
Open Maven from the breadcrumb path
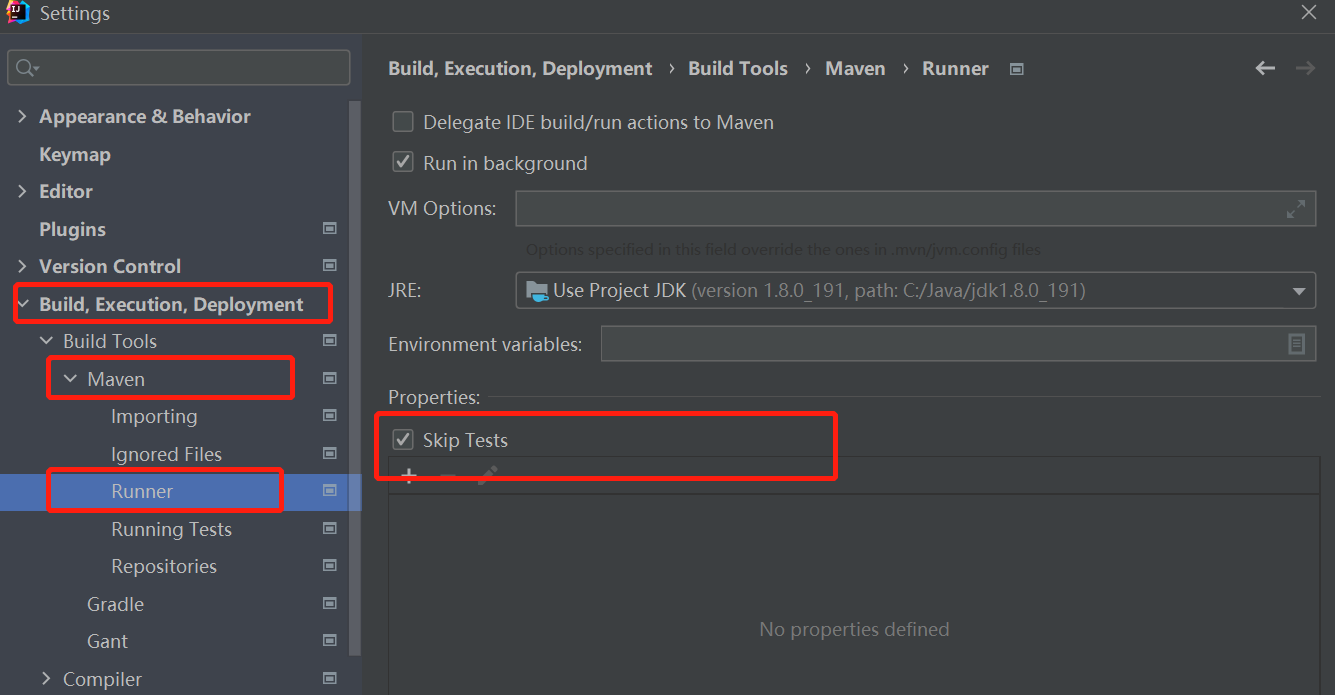click(855, 68)
